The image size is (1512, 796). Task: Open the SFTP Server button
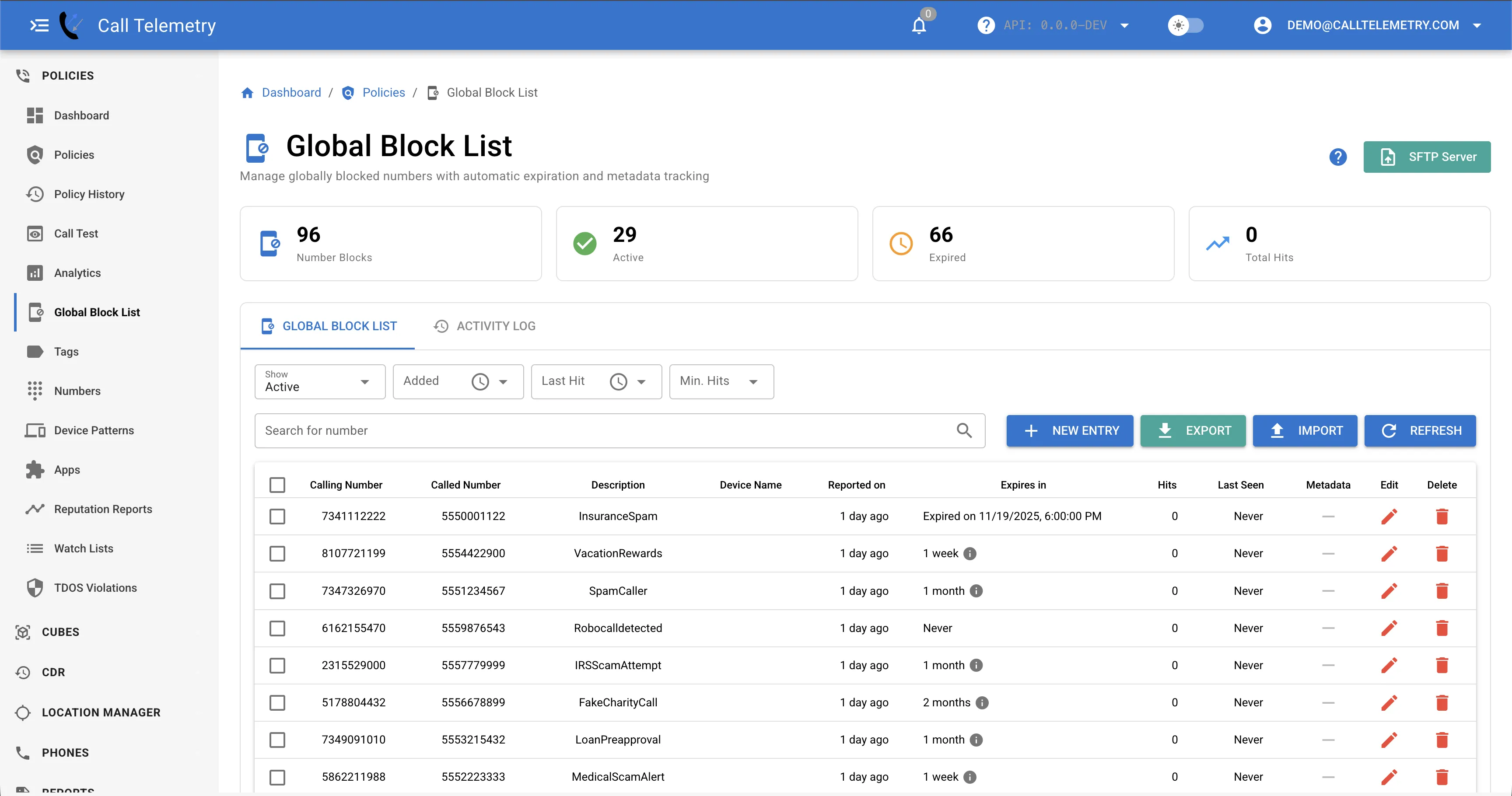[1426, 157]
